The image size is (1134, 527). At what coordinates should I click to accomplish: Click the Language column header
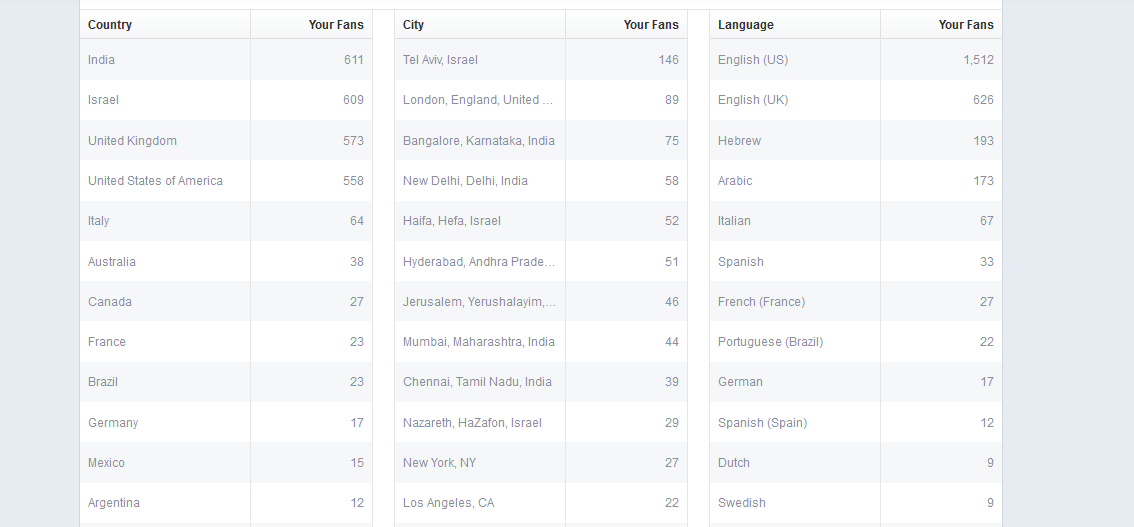(746, 25)
